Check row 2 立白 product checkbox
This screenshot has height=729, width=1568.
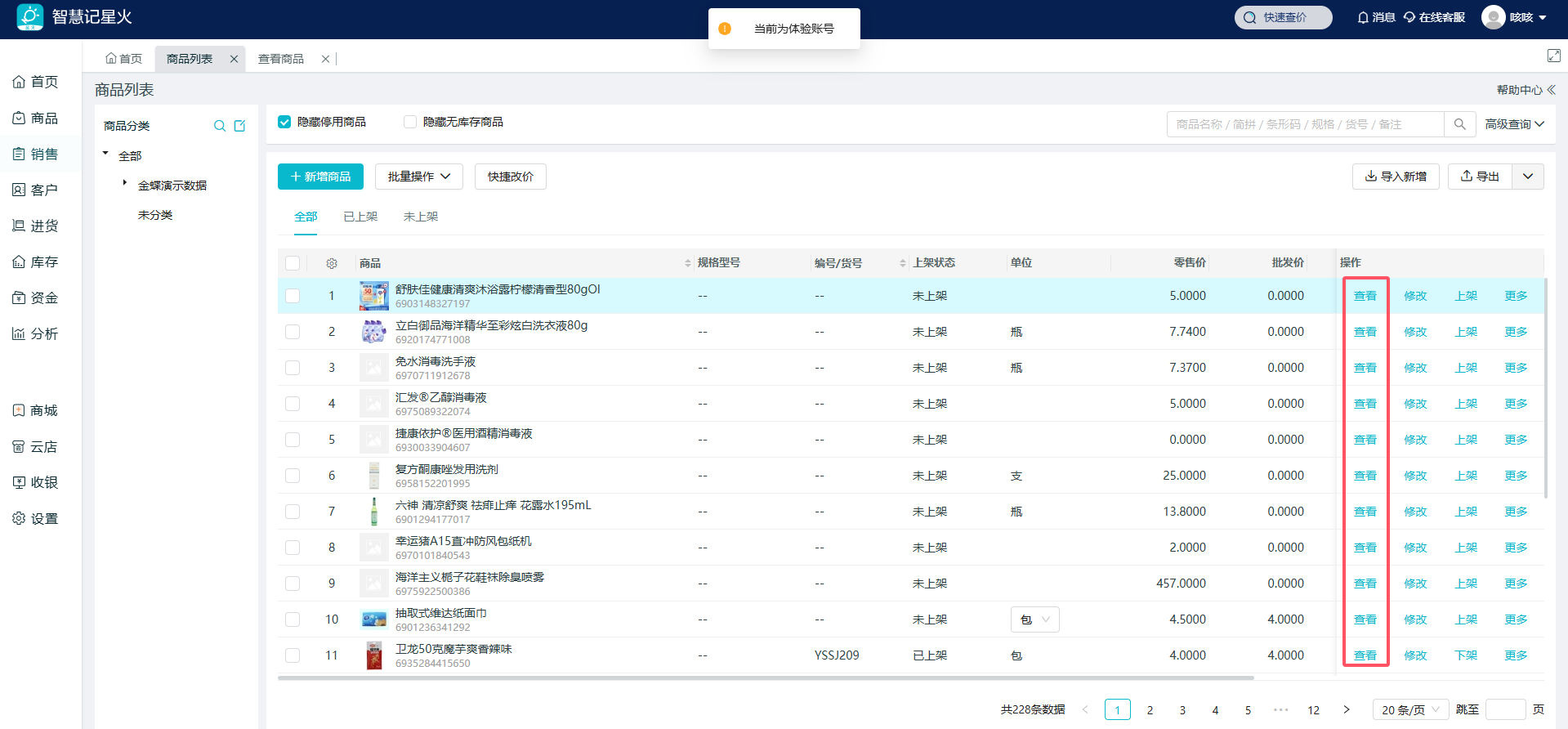[x=293, y=332]
